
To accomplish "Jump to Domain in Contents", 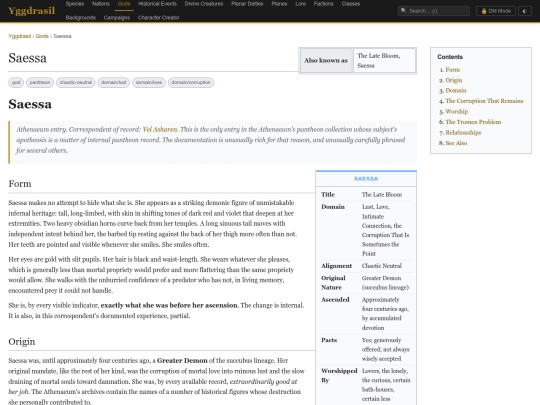I will click(456, 91).
